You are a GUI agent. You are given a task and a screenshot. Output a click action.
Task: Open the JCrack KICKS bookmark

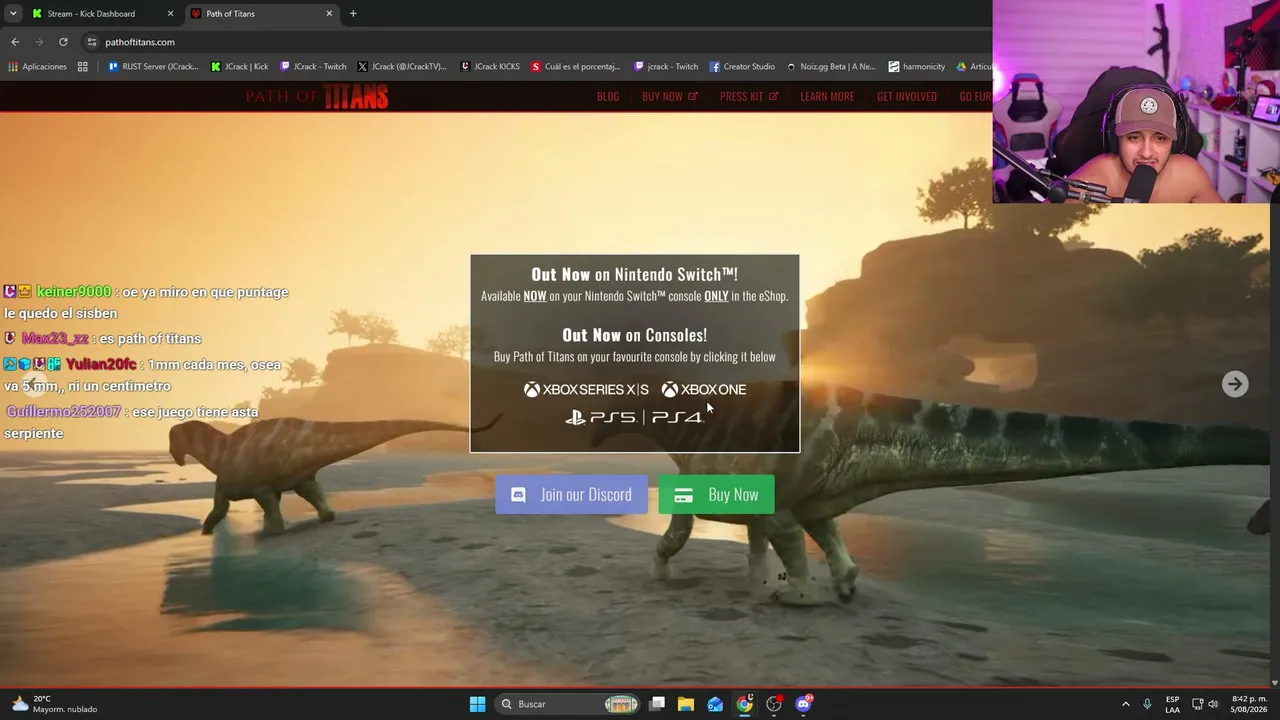pyautogui.click(x=490, y=67)
